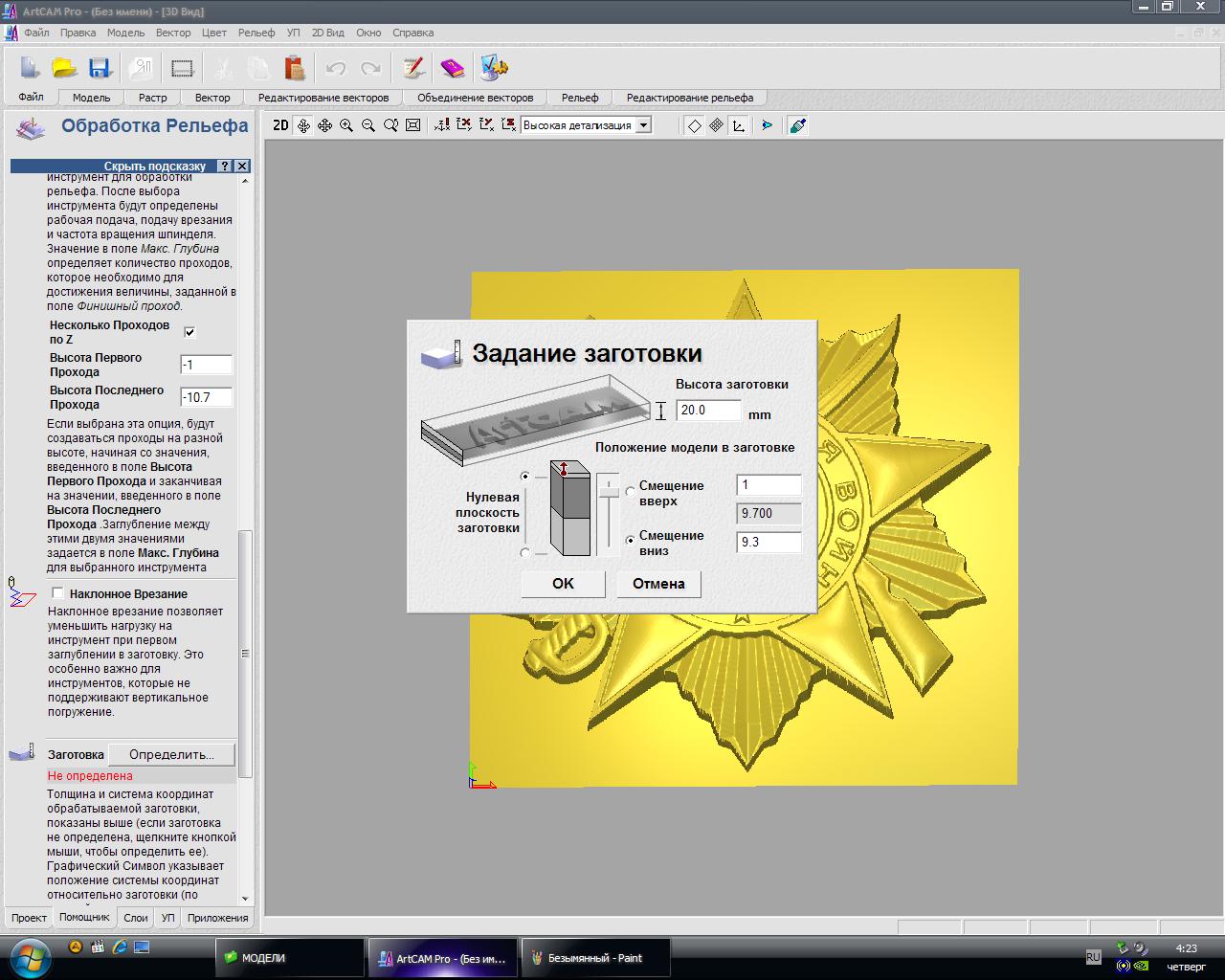Open the help book icon
The image size is (1225, 980).
point(452,68)
